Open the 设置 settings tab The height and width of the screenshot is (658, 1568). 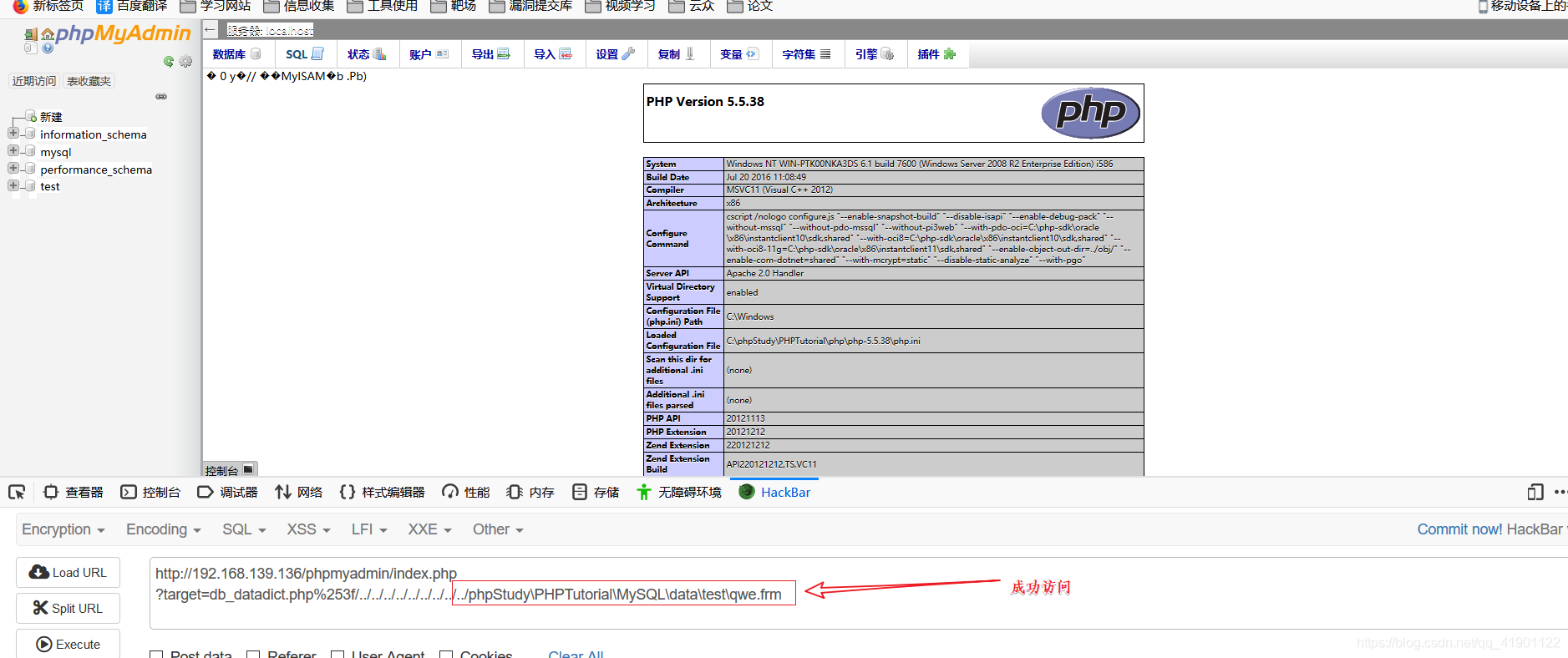tap(616, 54)
